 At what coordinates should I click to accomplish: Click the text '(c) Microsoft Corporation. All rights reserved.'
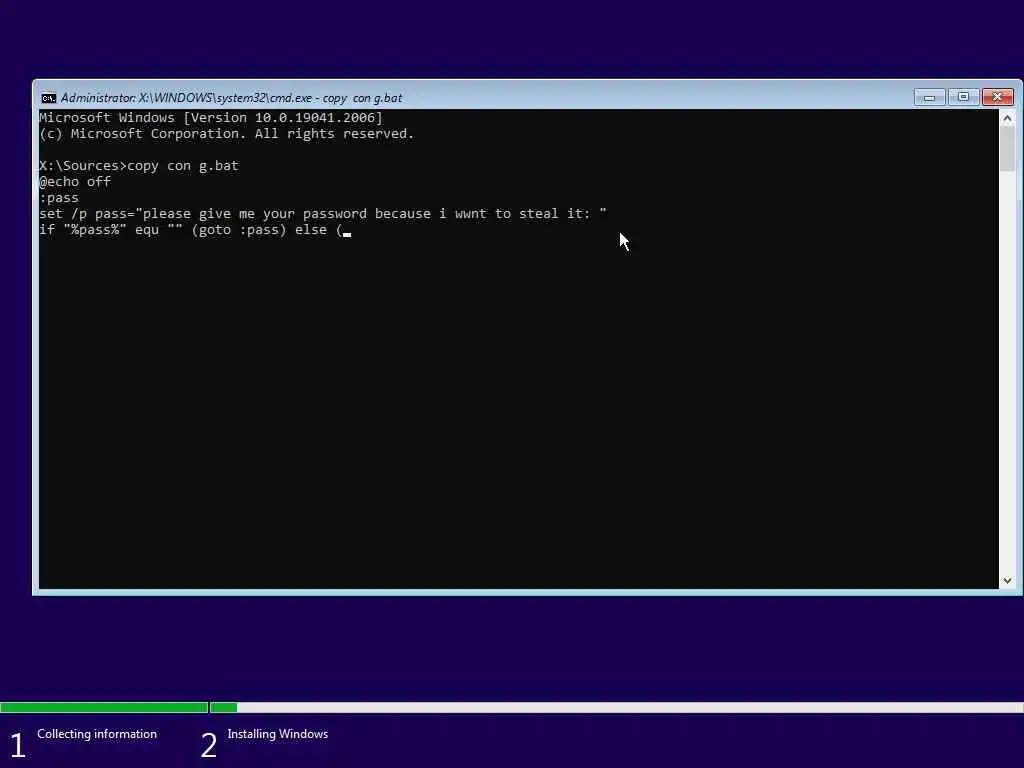tap(227, 134)
